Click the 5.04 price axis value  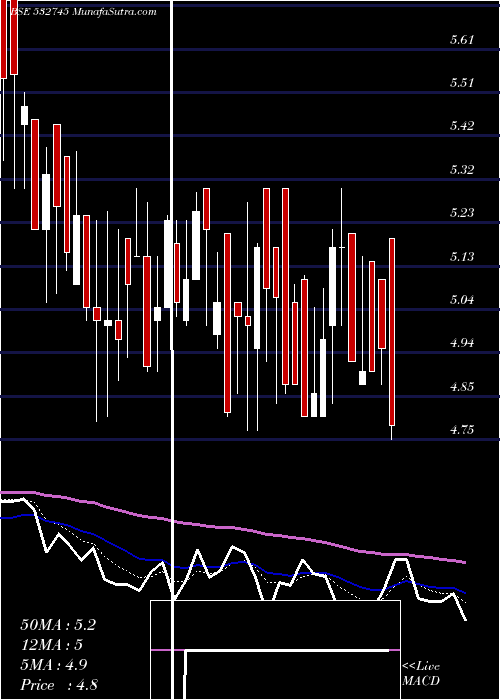click(x=462, y=299)
